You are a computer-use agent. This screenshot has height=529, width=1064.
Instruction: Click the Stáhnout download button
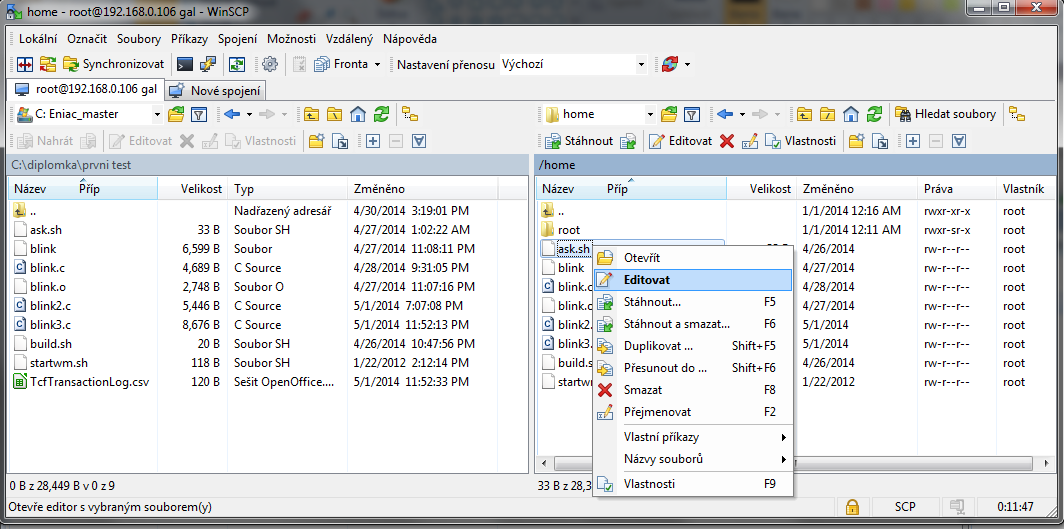coord(580,141)
